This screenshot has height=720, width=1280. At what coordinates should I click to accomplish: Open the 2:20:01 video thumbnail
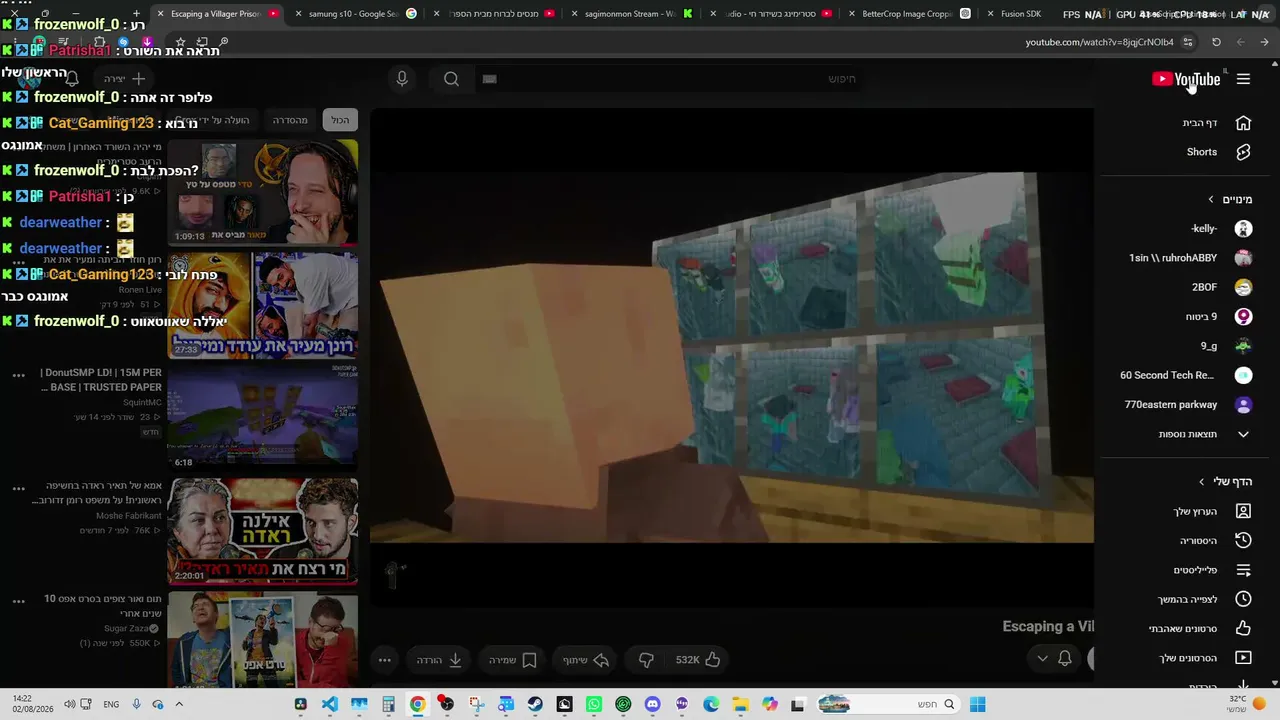[263, 531]
